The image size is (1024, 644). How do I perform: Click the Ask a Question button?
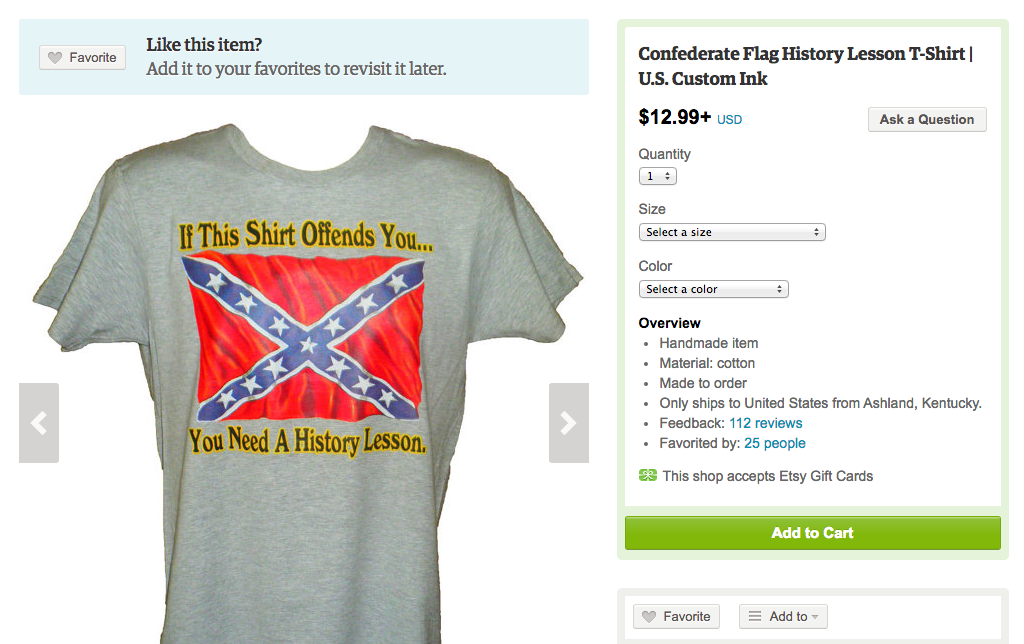point(926,119)
